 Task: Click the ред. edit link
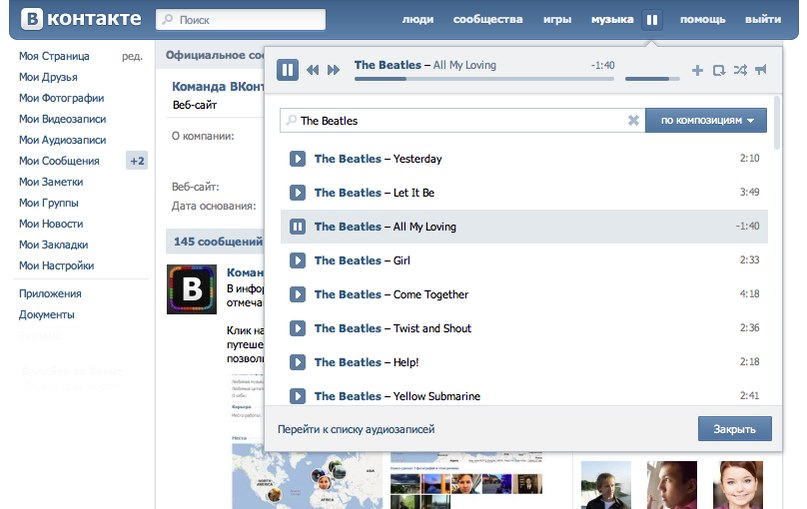pyautogui.click(x=132, y=56)
